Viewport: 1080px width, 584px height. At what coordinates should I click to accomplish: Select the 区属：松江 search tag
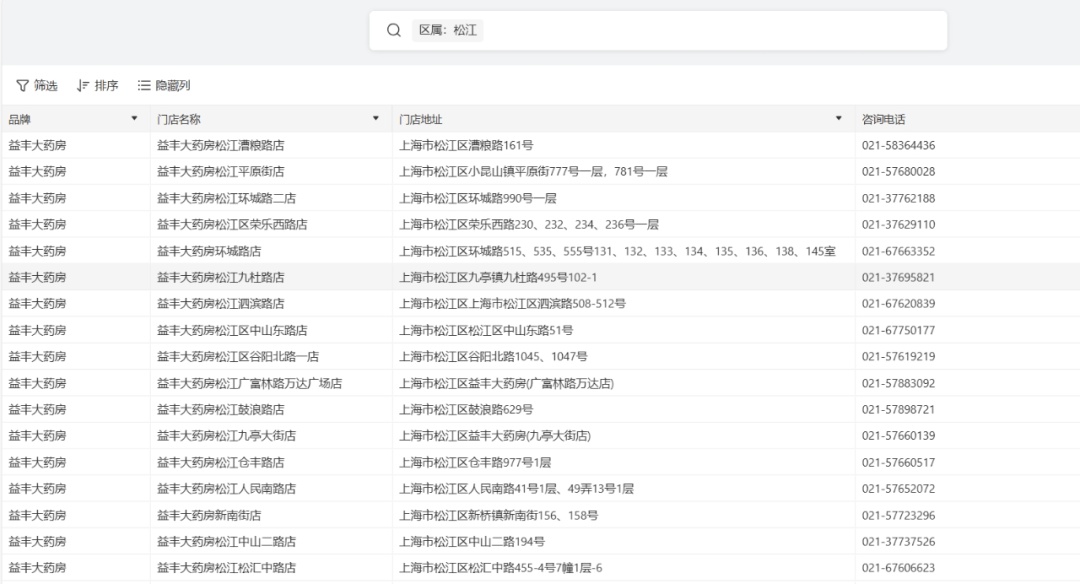[x=447, y=31]
